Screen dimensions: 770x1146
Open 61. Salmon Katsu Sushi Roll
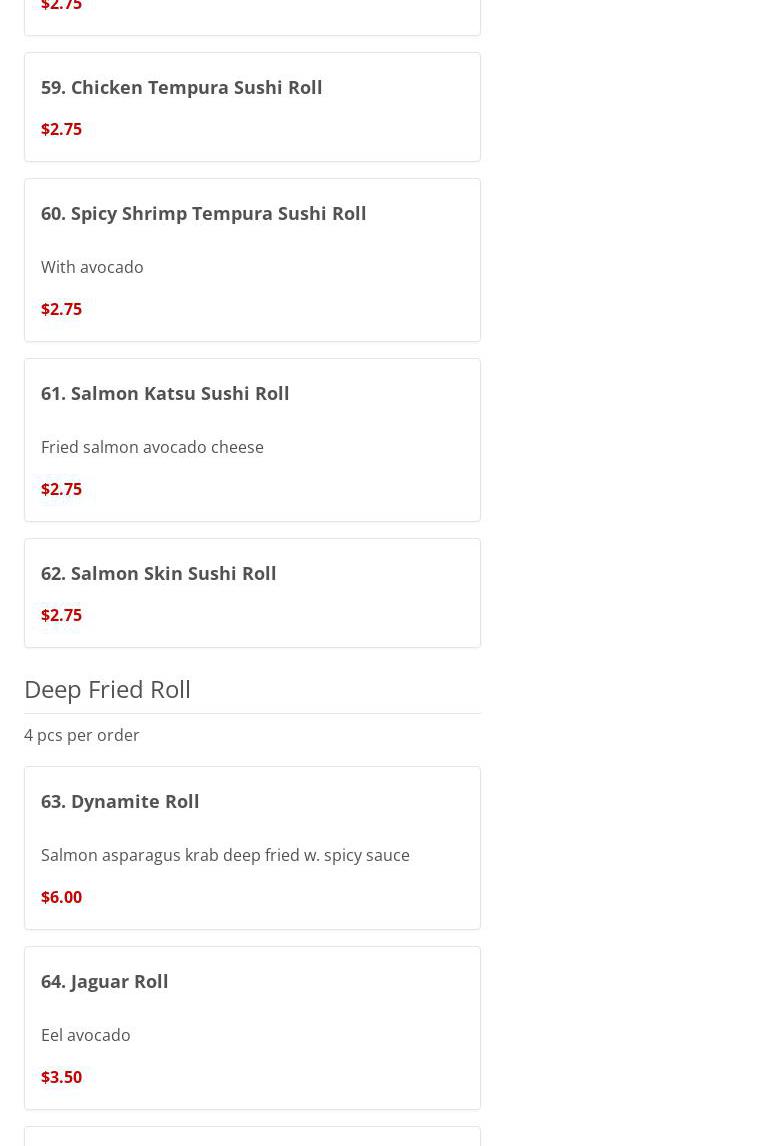[165, 393]
